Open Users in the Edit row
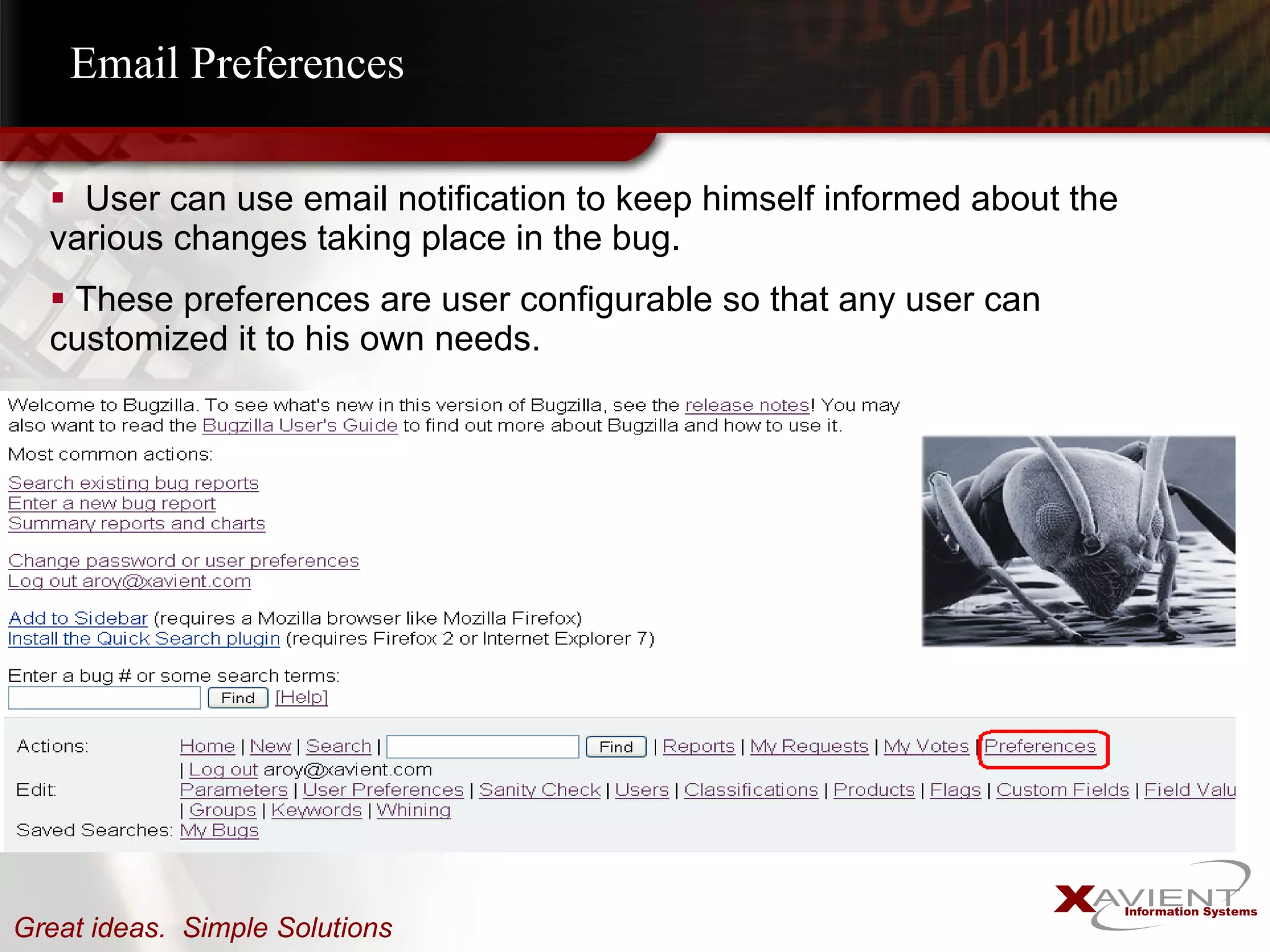 click(642, 790)
